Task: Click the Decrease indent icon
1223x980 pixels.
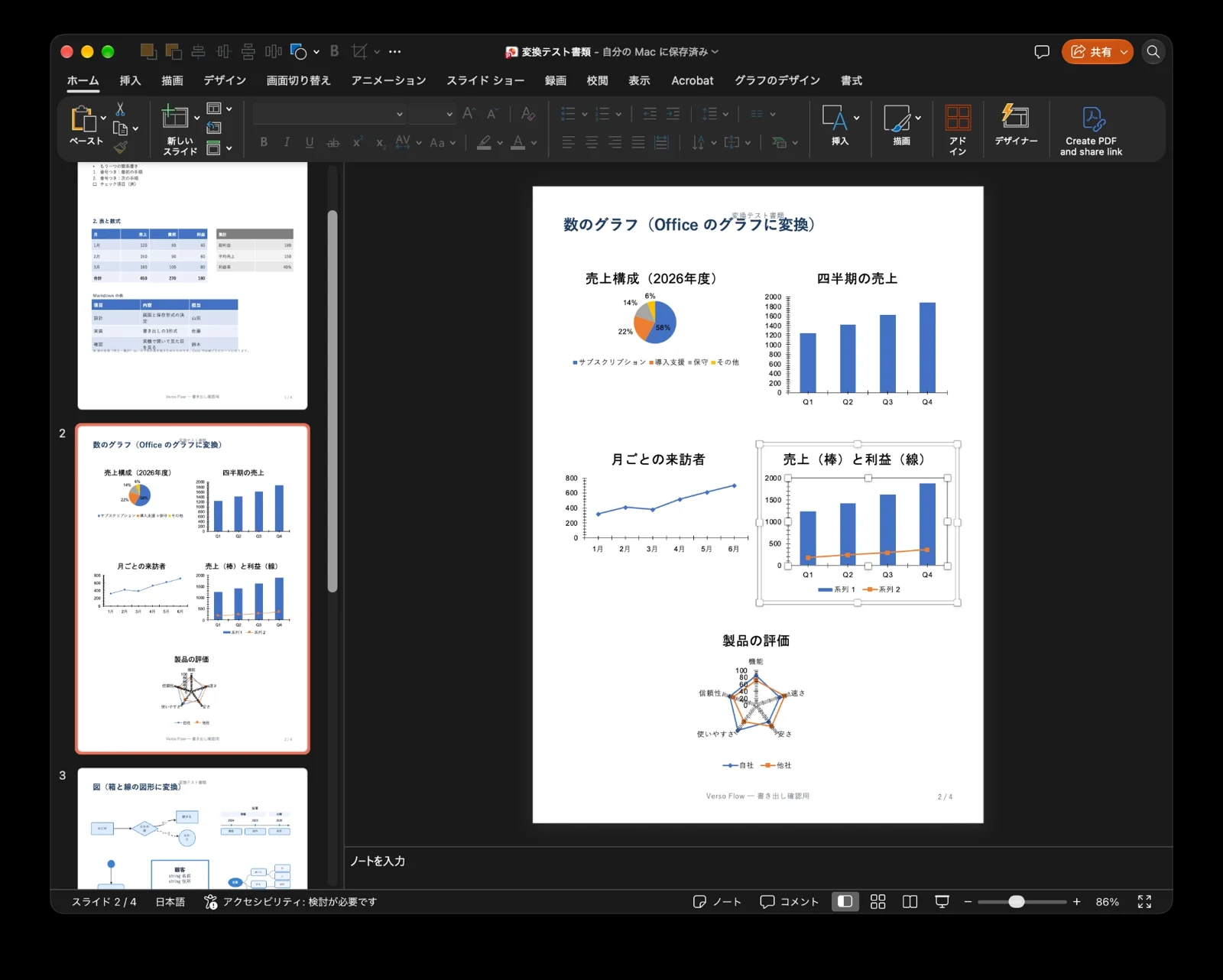Action: [x=650, y=114]
